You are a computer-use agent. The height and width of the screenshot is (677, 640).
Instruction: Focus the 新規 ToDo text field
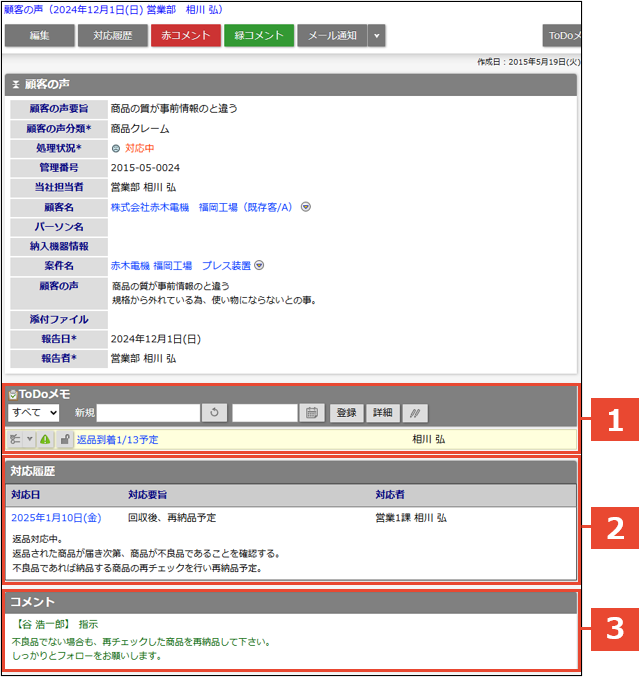pos(148,413)
